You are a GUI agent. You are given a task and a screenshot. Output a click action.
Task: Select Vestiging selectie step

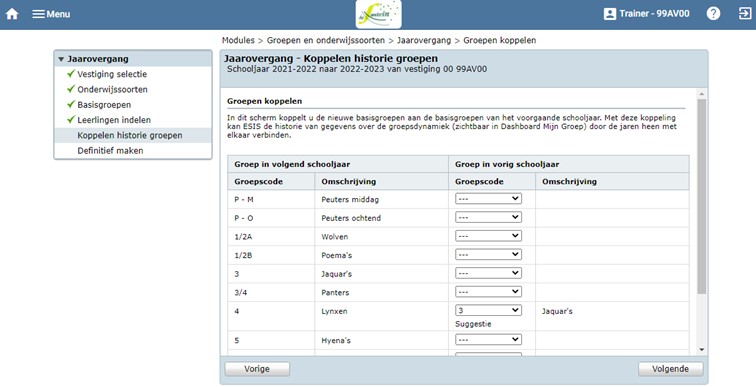pyautogui.click(x=112, y=74)
